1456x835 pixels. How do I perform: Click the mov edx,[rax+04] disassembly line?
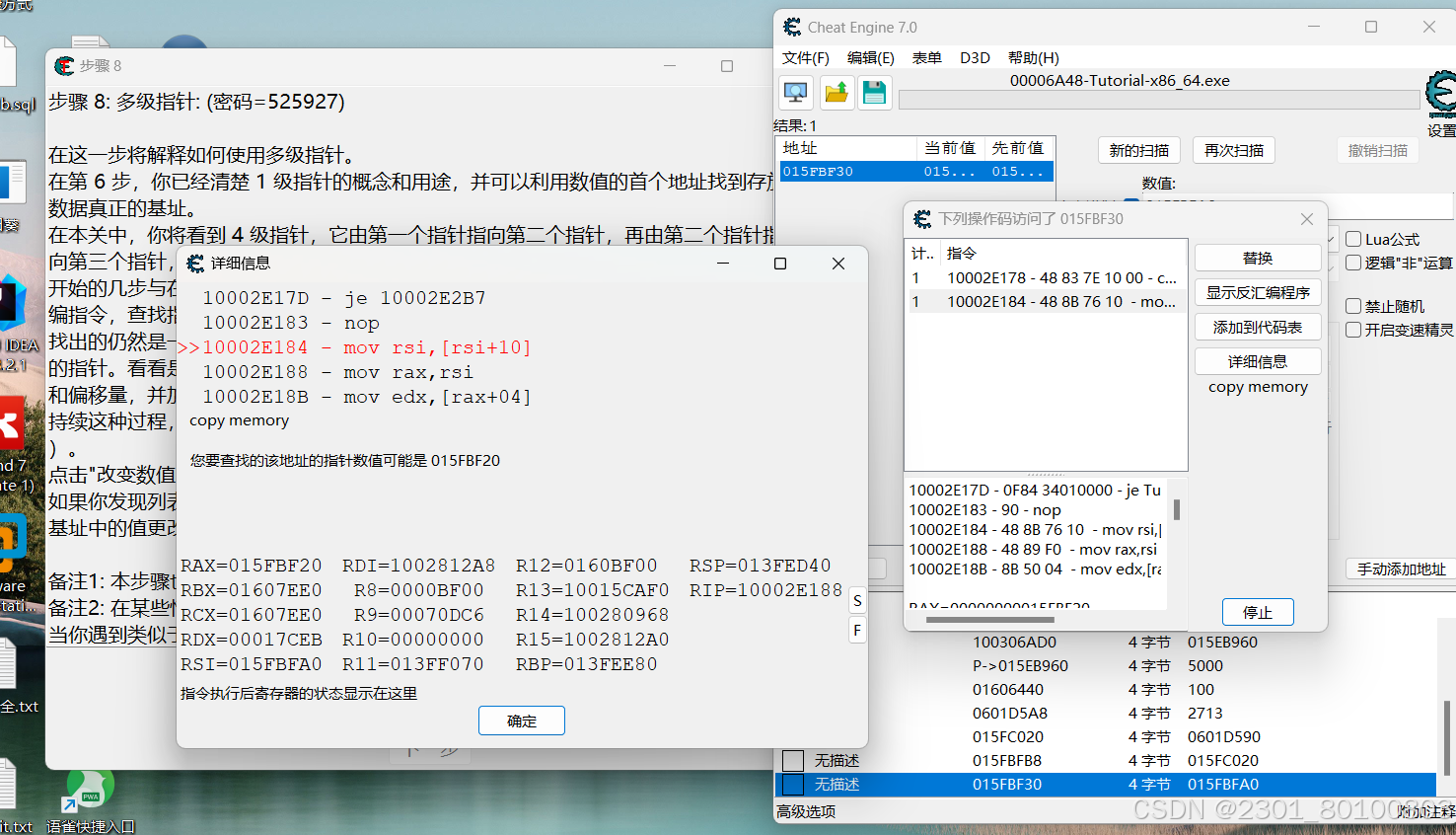click(367, 397)
